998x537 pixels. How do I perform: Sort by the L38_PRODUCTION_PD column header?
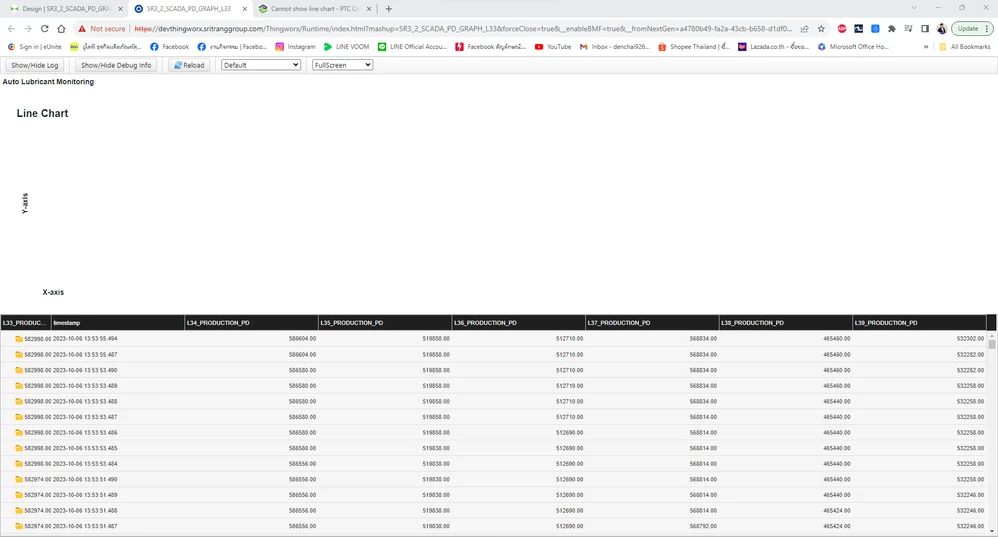[x=786, y=323]
